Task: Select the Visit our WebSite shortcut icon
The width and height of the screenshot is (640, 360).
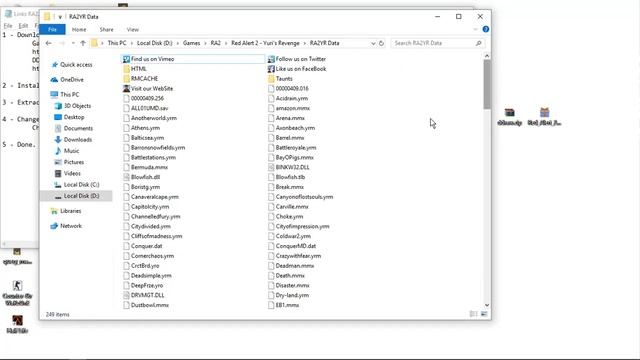Action: pyautogui.click(x=127, y=88)
